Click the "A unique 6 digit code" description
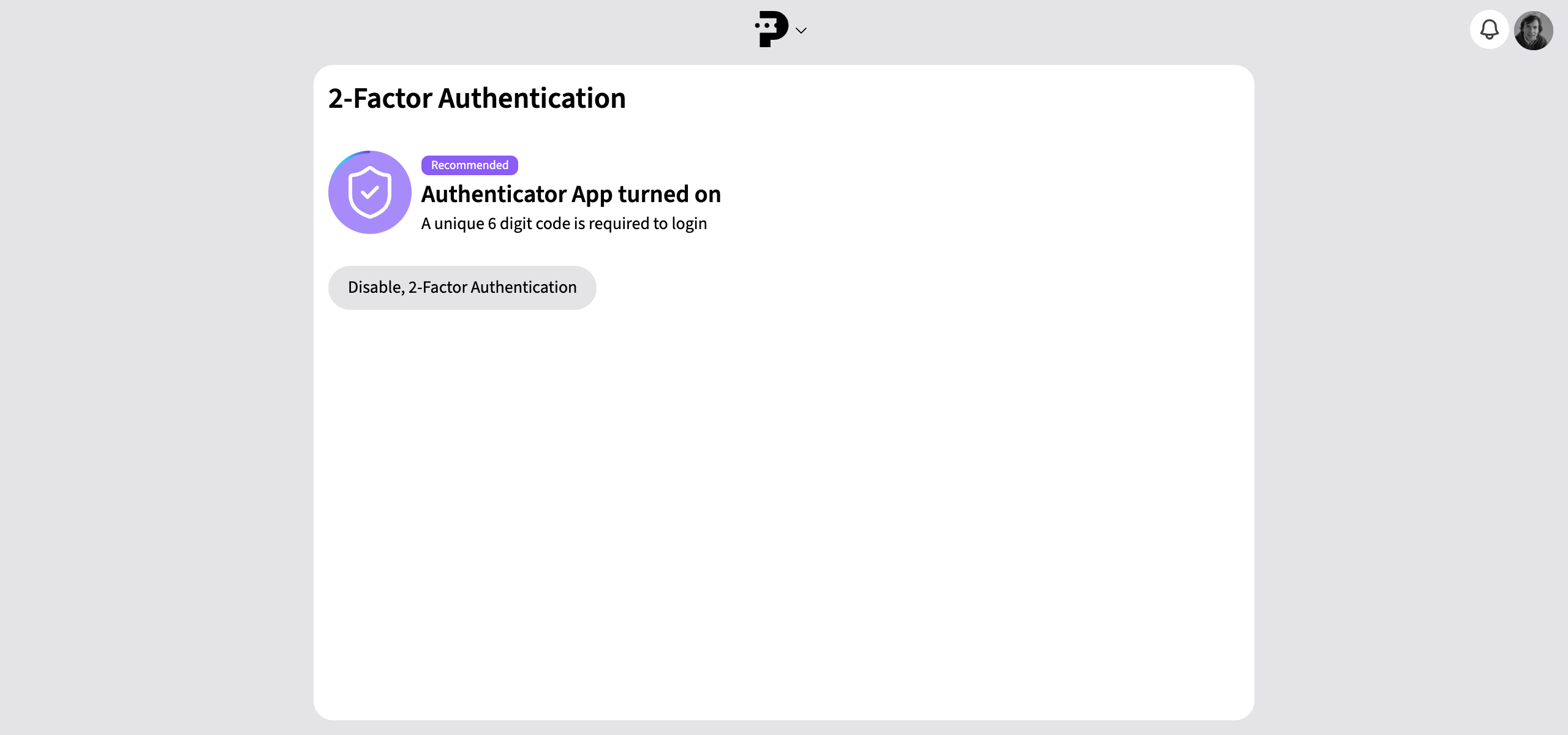 click(x=563, y=224)
